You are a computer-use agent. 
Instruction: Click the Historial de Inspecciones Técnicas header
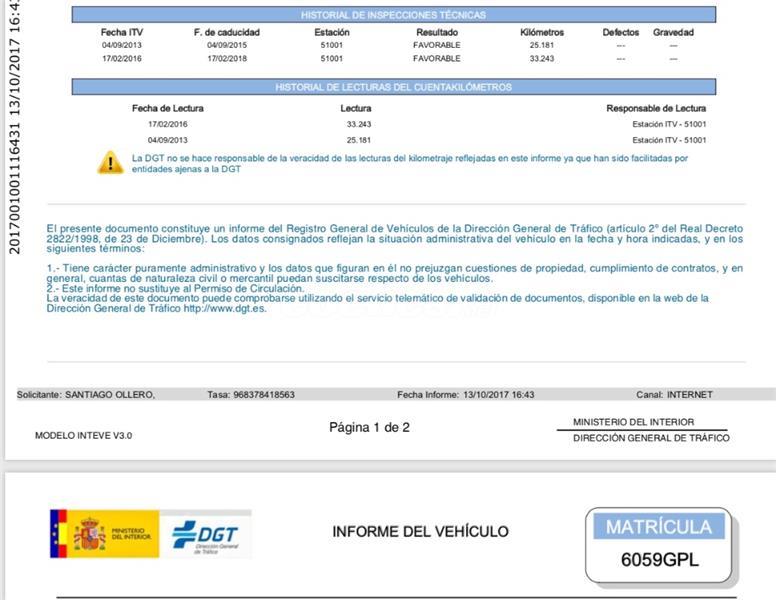393,15
